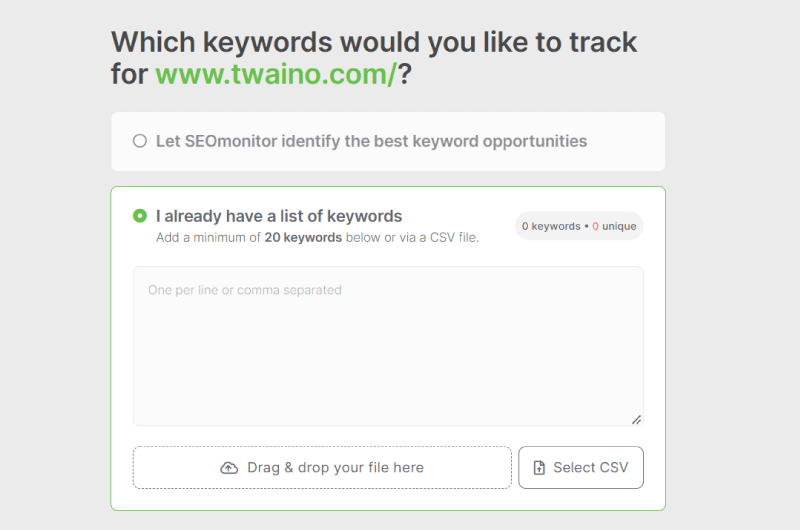The height and width of the screenshot is (530, 800).
Task: Click the textarea resize handle corner
Action: coord(636,420)
